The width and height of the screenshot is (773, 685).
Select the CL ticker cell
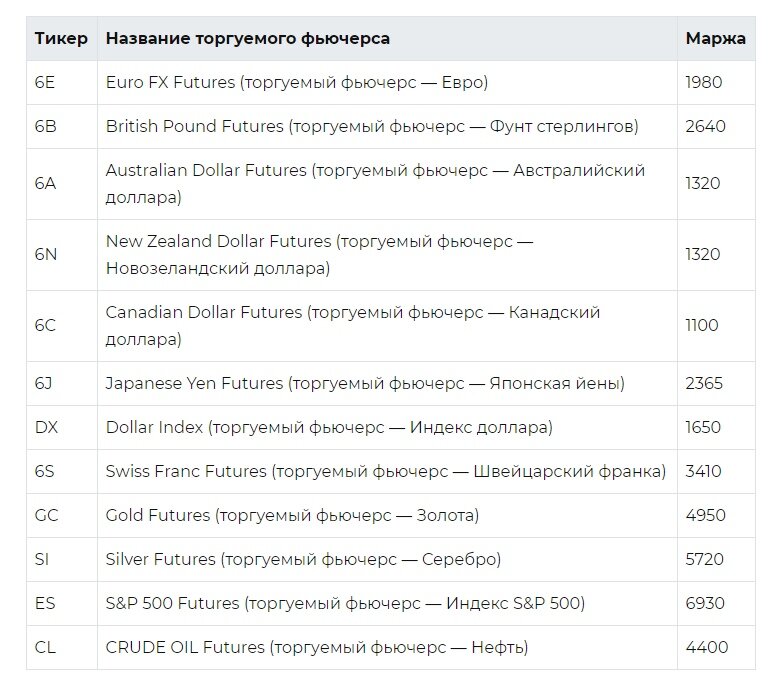46,647
